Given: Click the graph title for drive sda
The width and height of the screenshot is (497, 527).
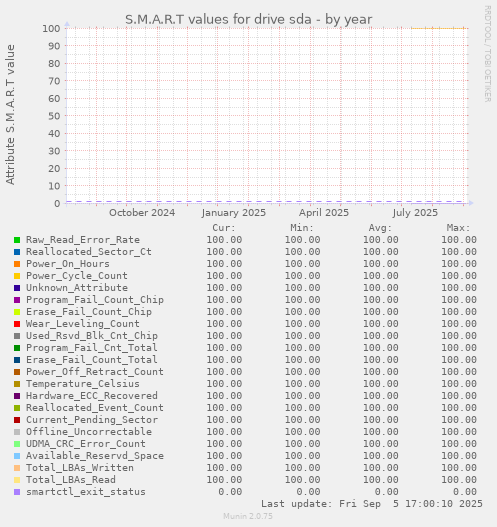Looking at the screenshot, I should tap(249, 19).
